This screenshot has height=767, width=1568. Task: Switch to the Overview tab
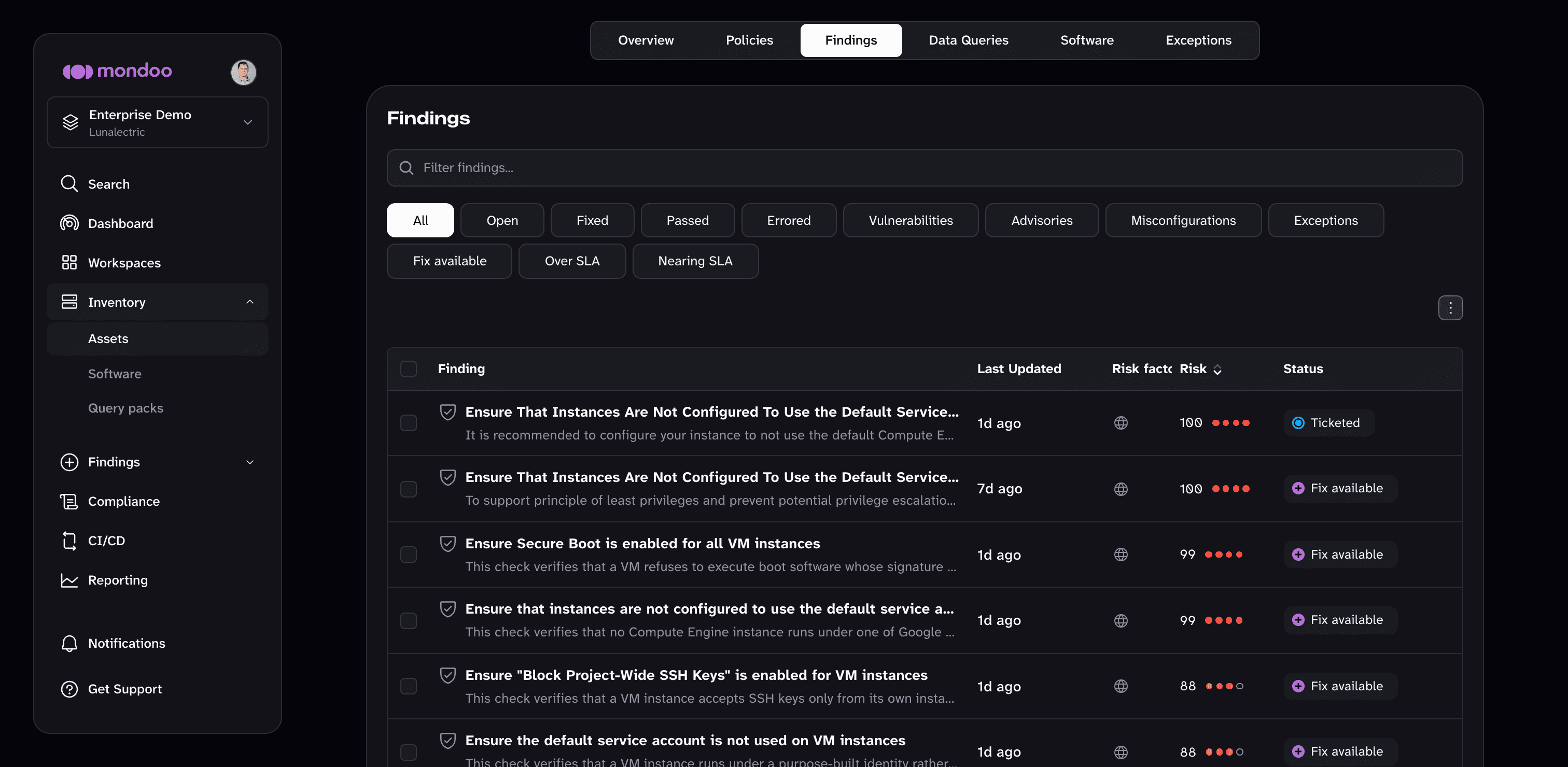[646, 40]
